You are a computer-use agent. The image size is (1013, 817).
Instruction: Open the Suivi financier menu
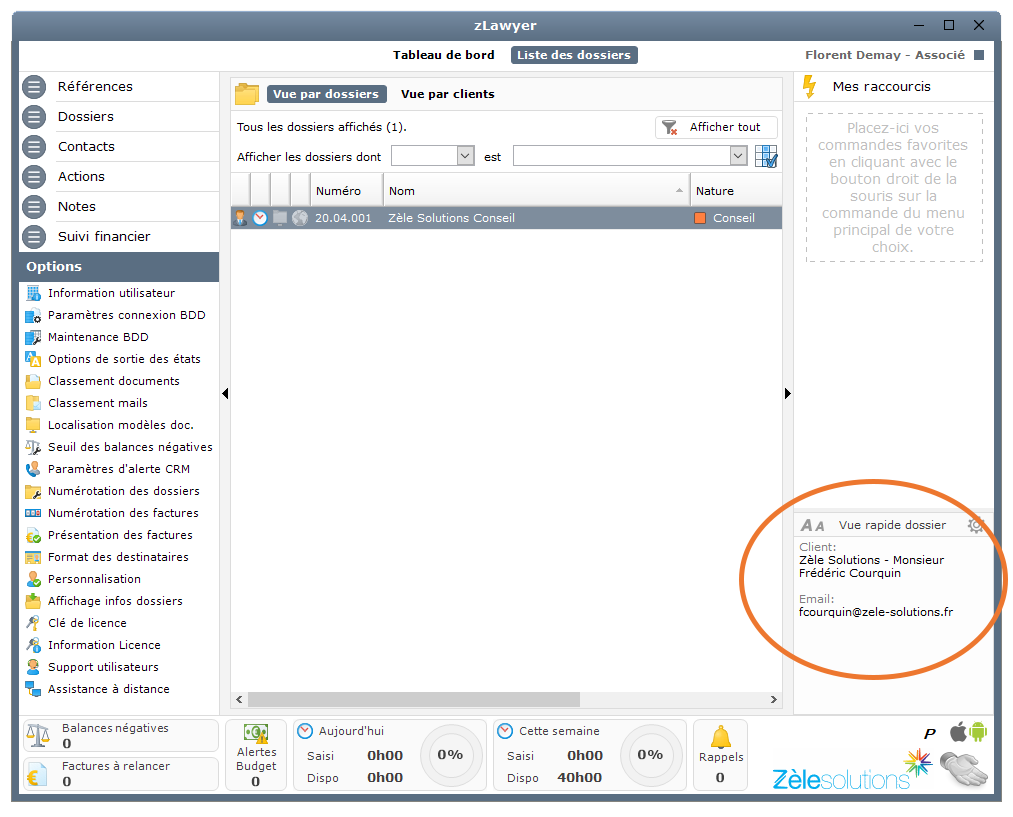104,236
